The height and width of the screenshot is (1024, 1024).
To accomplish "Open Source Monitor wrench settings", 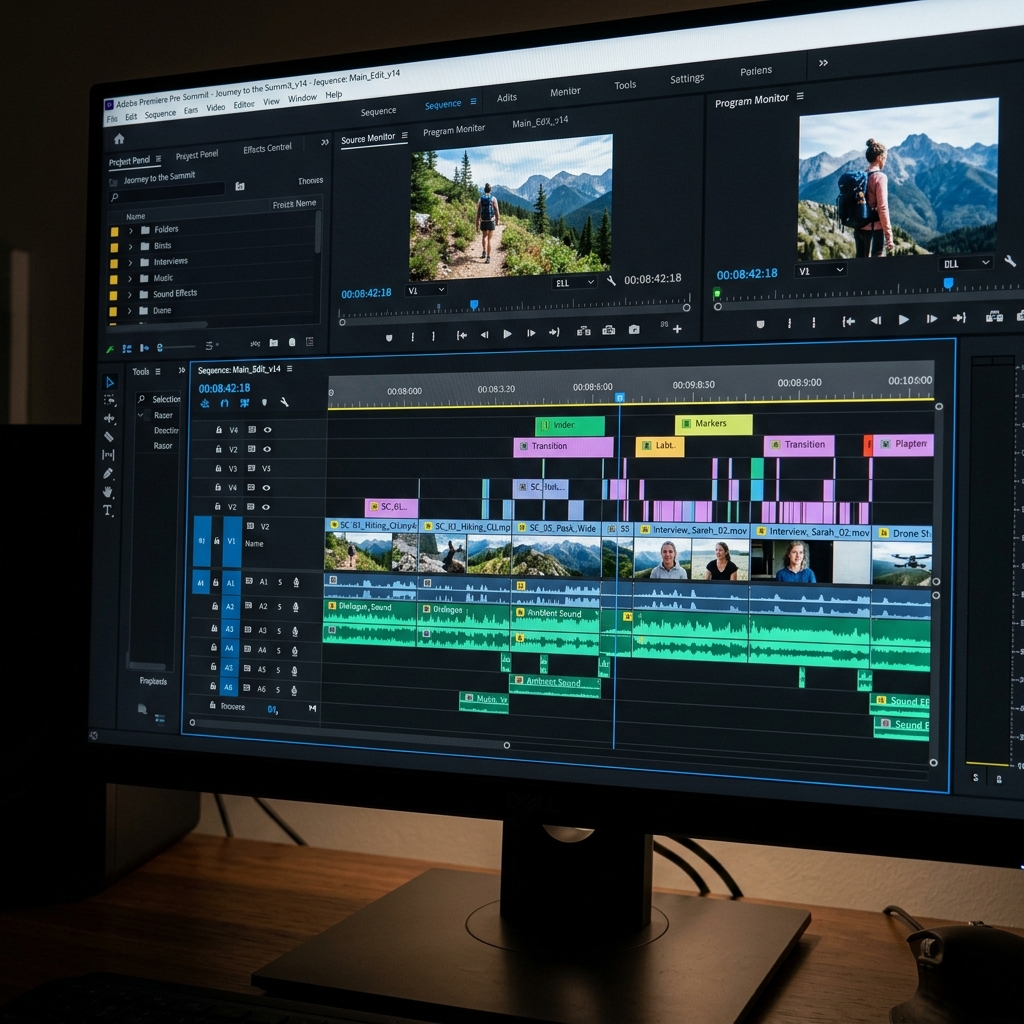I will pyautogui.click(x=611, y=281).
